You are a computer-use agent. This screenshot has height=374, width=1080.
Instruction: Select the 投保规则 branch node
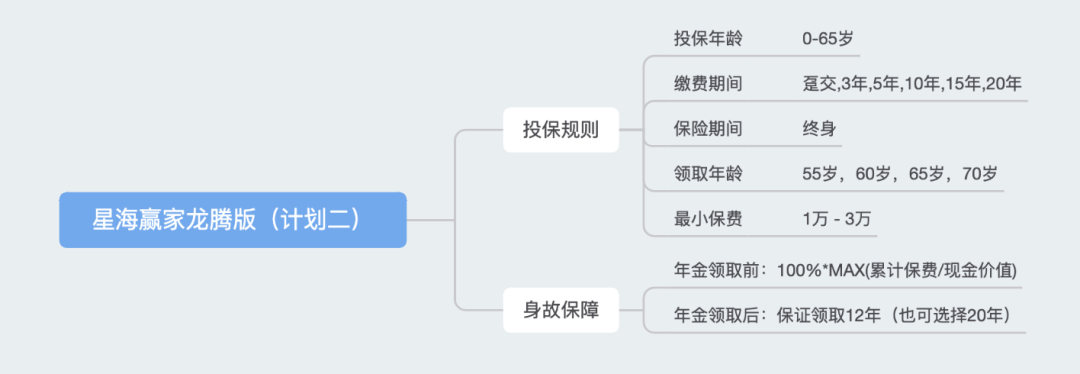561,129
